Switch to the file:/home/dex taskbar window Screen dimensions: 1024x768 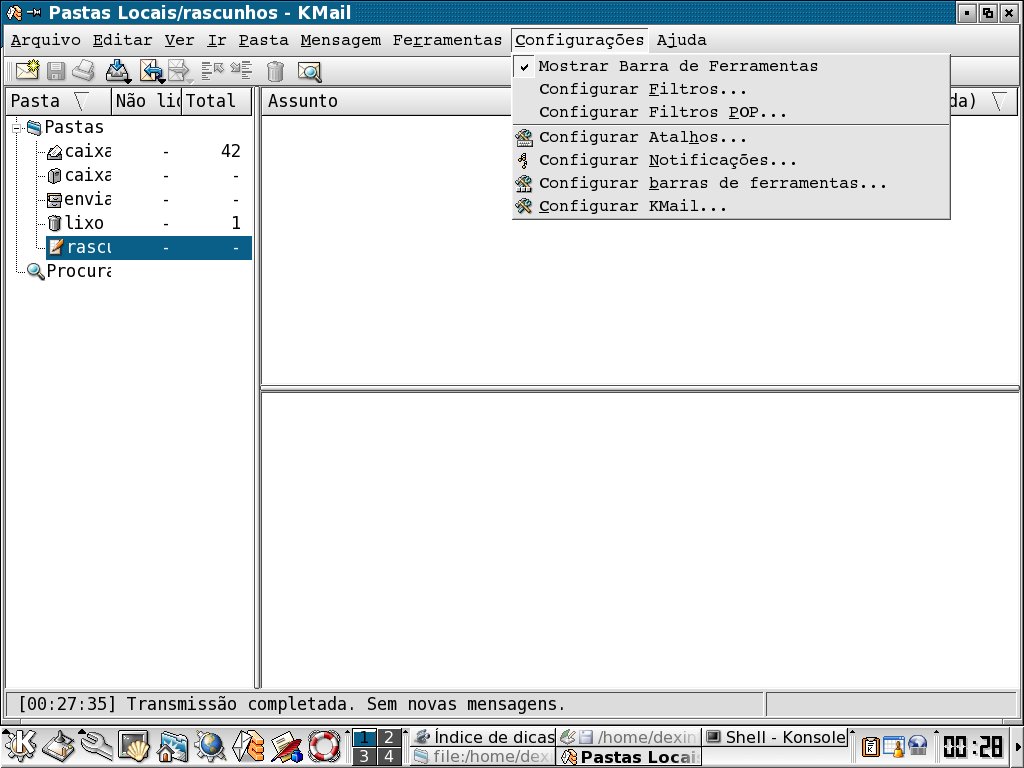click(x=483, y=756)
